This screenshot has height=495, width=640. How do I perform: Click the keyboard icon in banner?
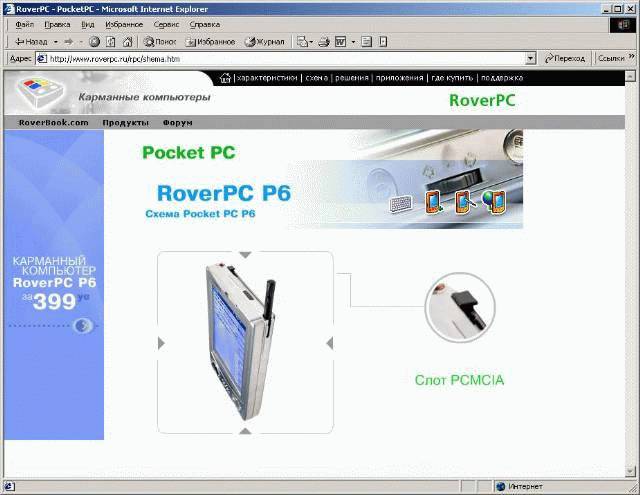pos(401,203)
